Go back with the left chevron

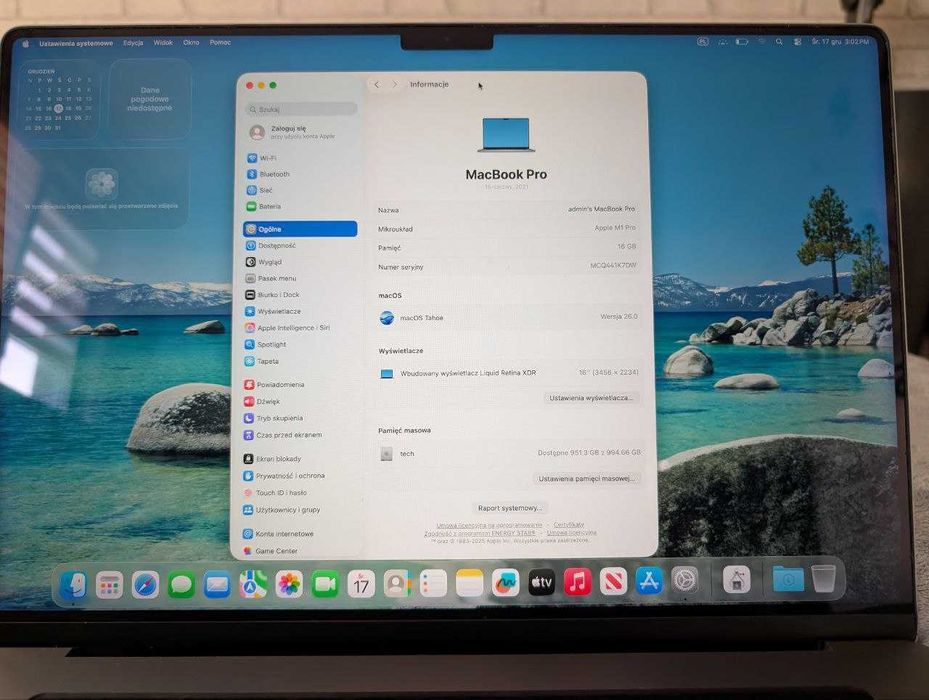point(377,85)
